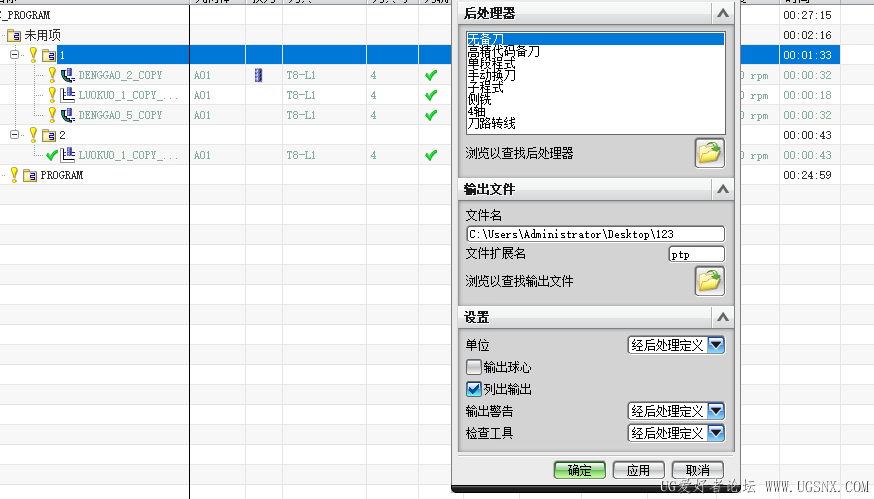Click the PROGRAM folder icon
The width and height of the screenshot is (874, 499).
click(30, 175)
